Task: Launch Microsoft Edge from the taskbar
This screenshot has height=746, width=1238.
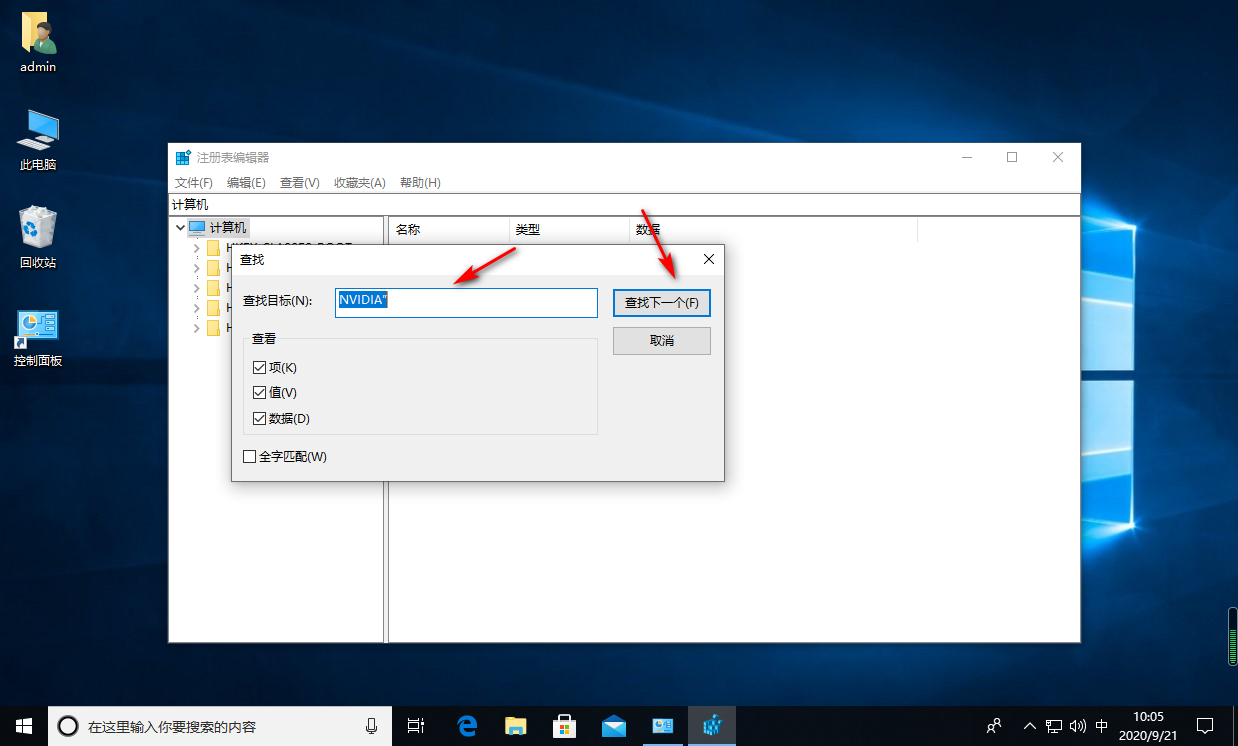Action: coord(467,726)
